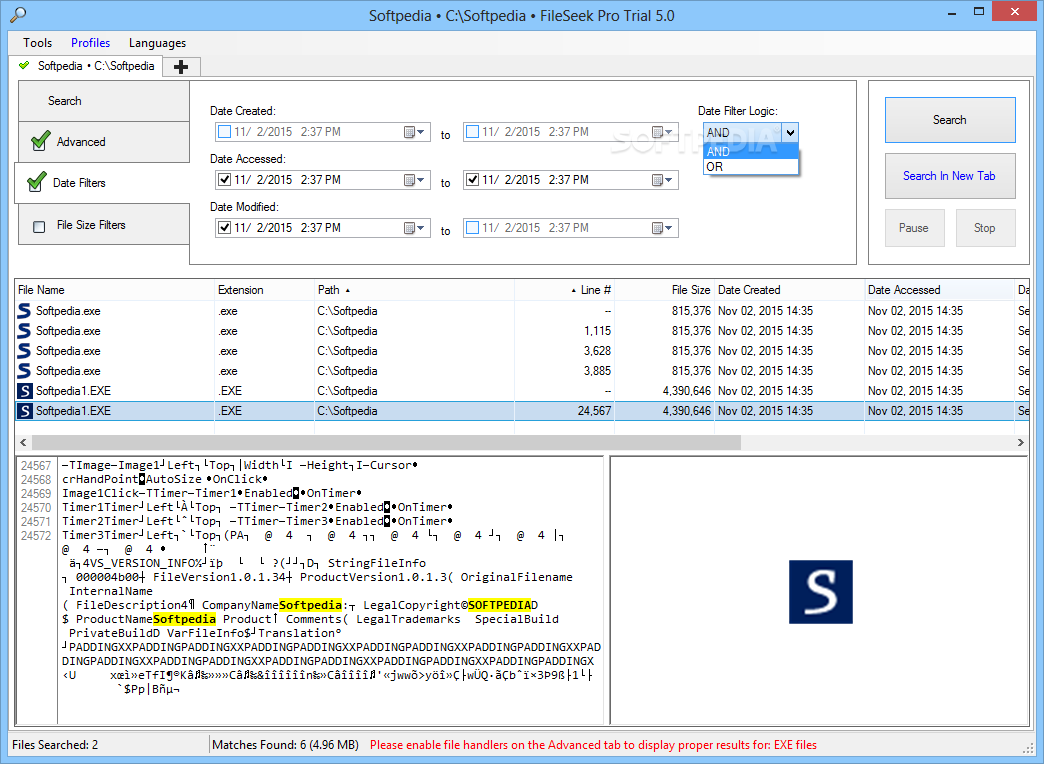
Task: Sort results by Date Accessed column
Action: pos(939,290)
